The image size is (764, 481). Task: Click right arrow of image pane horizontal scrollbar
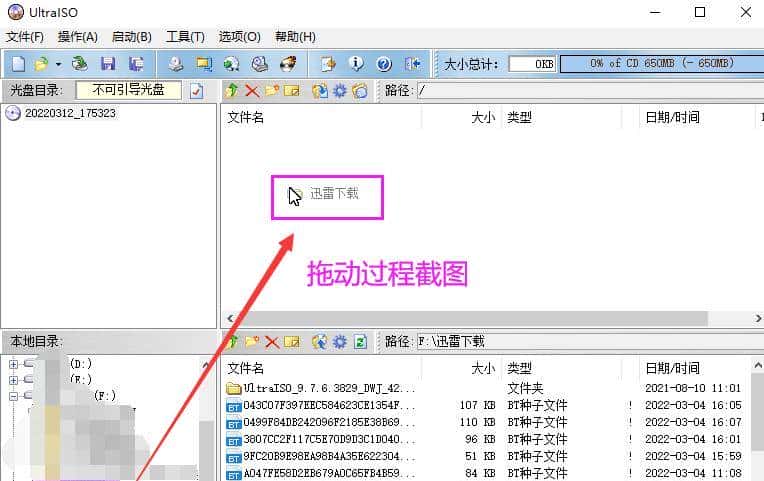coord(758,318)
